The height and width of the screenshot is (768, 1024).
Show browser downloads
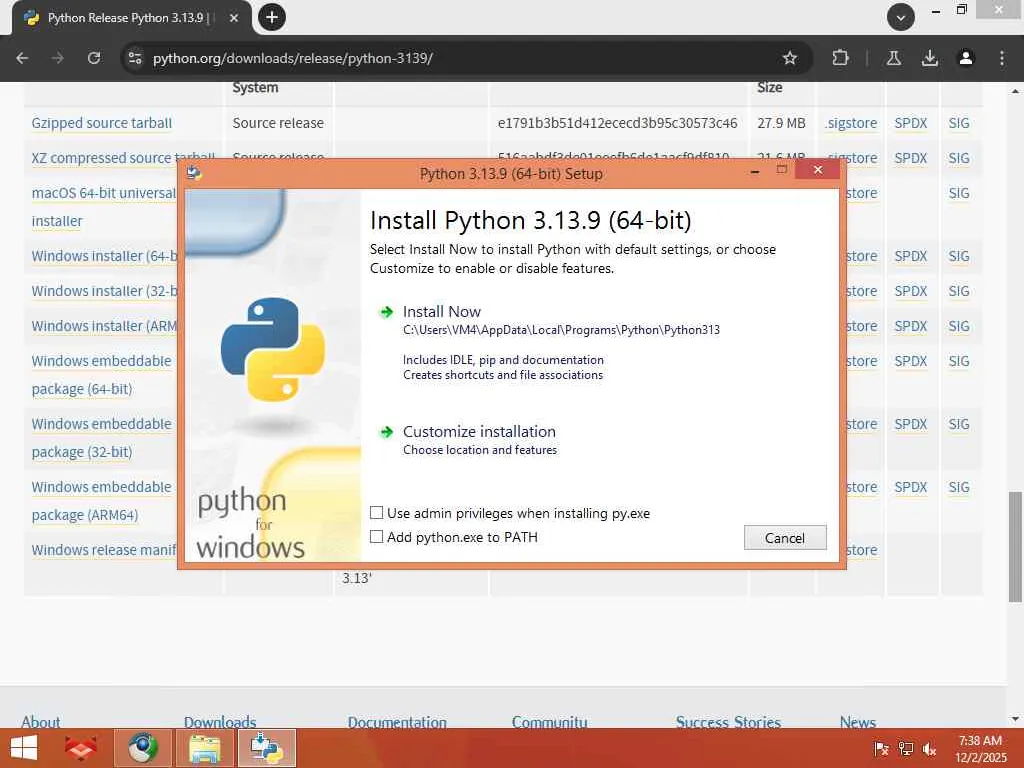point(929,58)
